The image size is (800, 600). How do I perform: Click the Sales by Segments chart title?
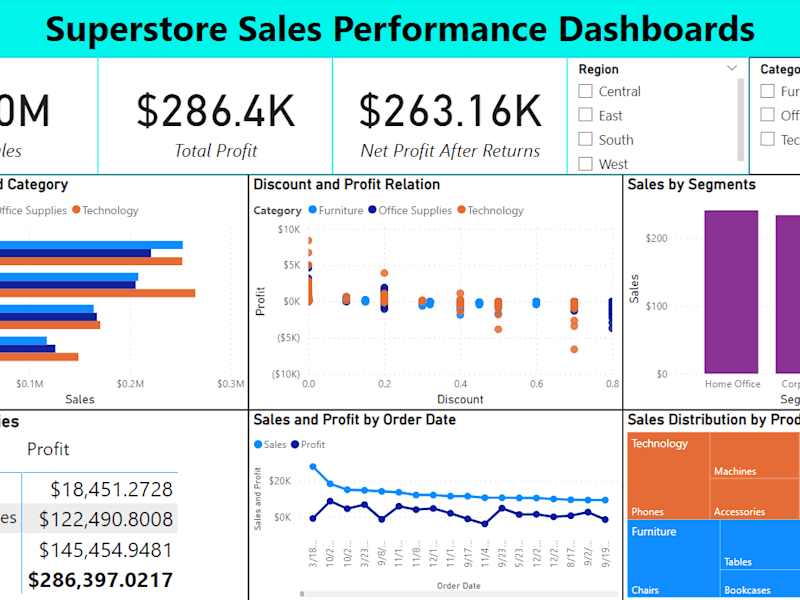coord(691,184)
